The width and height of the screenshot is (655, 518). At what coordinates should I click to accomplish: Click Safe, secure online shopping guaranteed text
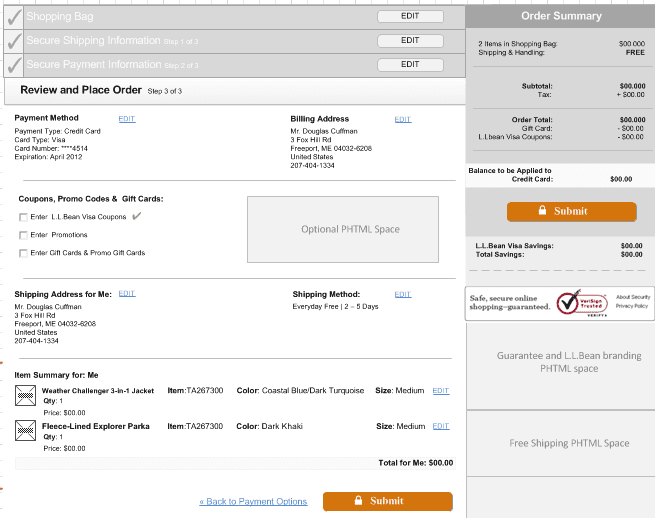click(x=510, y=302)
